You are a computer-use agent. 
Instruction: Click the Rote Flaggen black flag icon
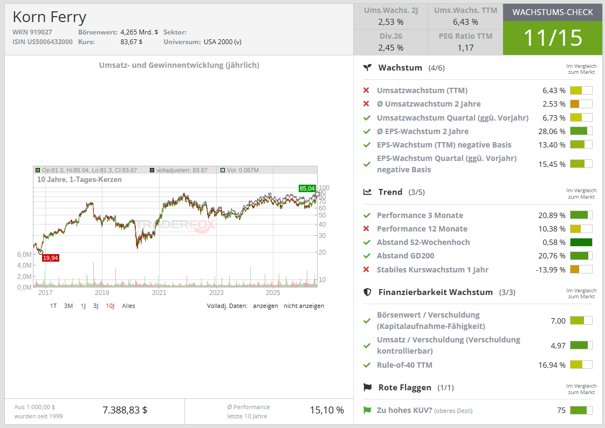click(x=367, y=387)
